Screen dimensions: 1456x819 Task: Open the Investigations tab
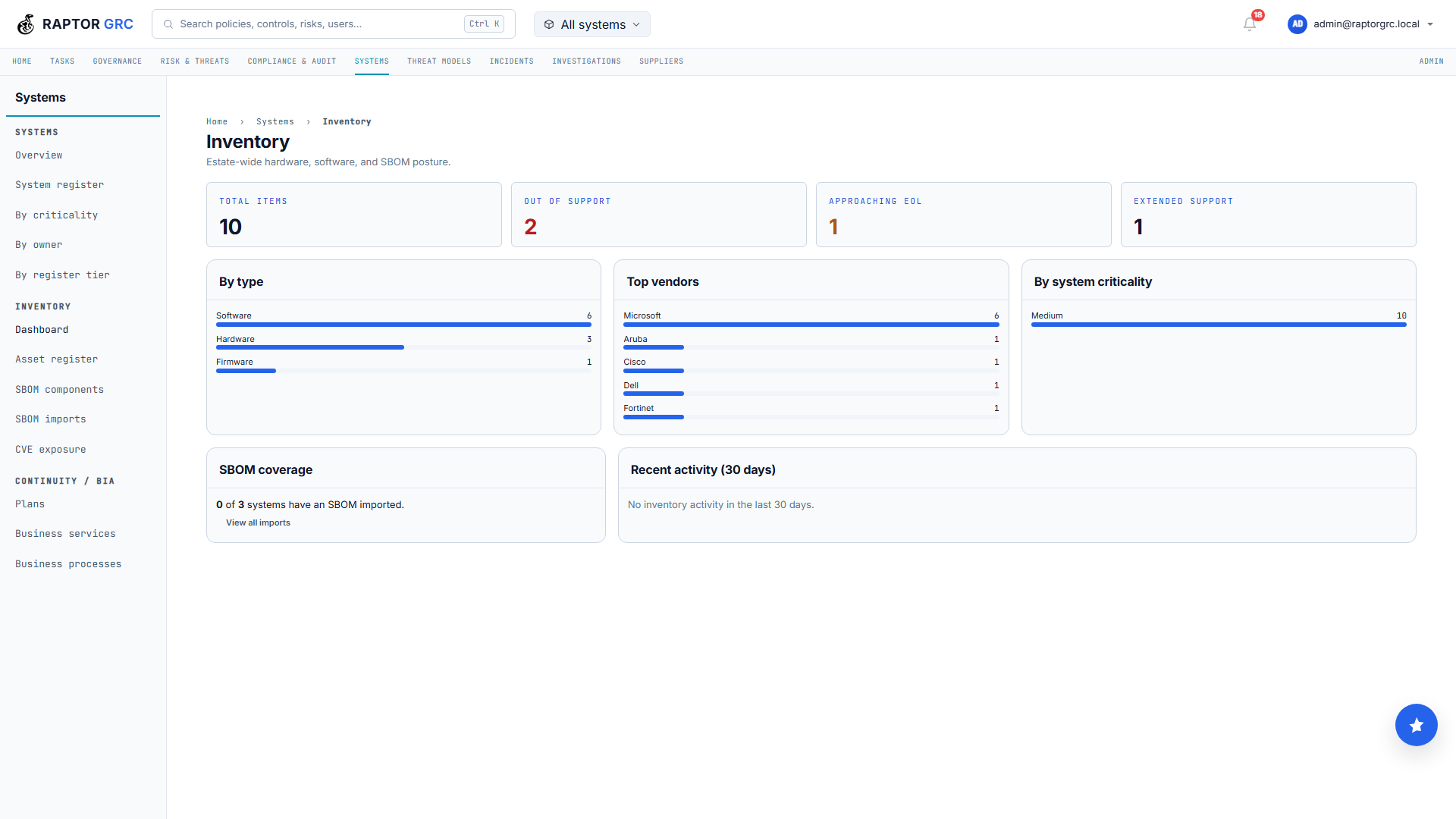click(586, 61)
